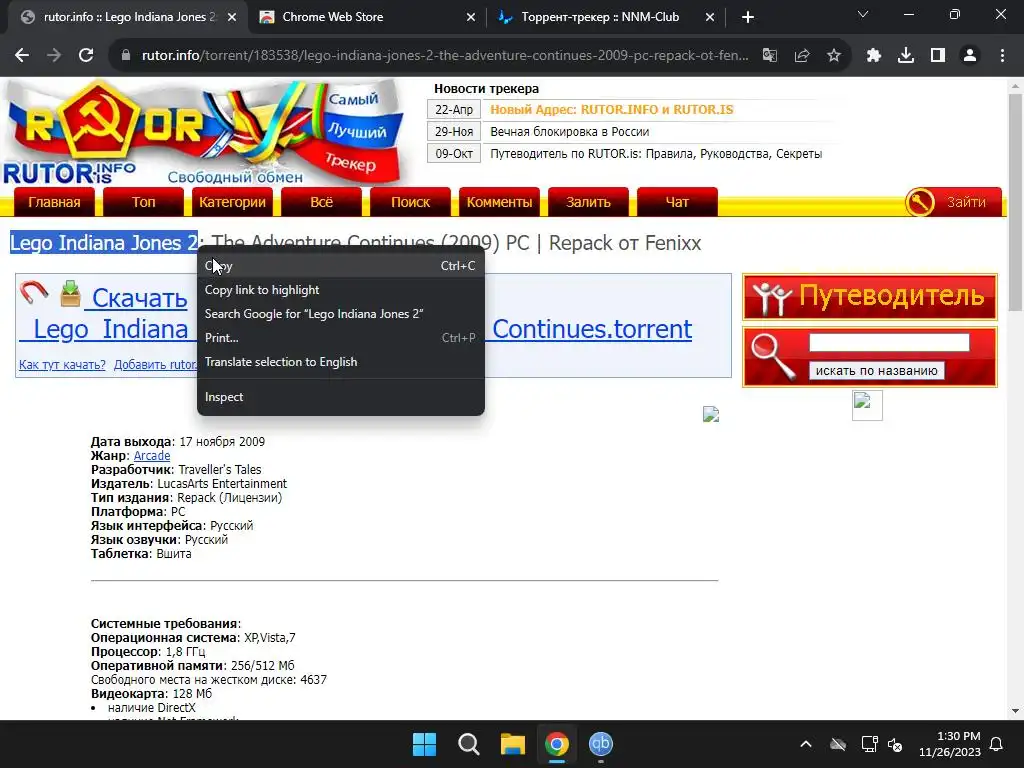Click magnifying glass search icon in red box
The image size is (1024, 768).
point(773,356)
